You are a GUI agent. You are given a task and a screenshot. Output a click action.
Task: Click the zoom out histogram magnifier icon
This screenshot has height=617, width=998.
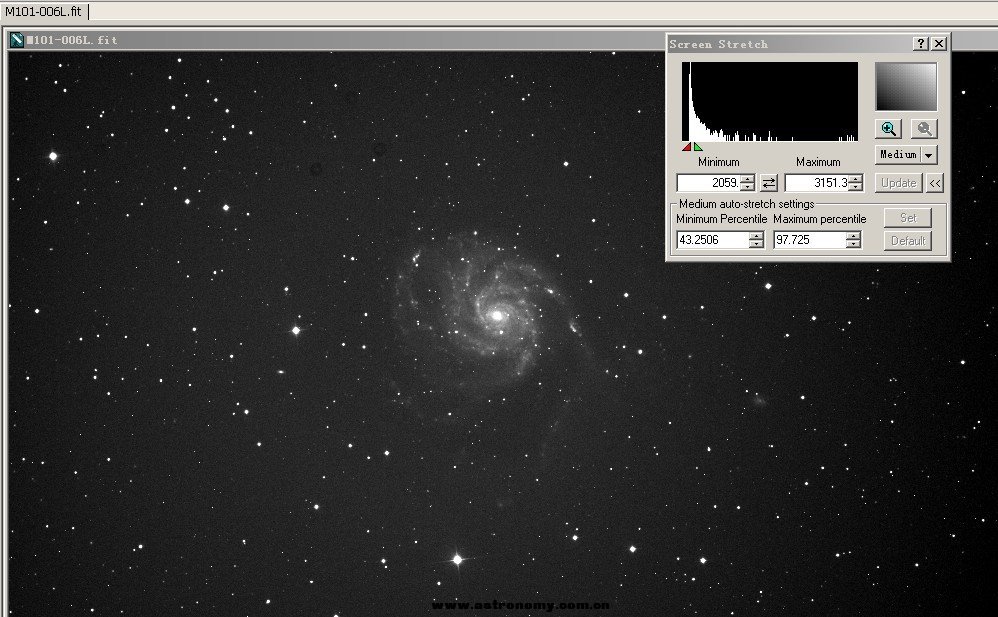click(x=924, y=129)
